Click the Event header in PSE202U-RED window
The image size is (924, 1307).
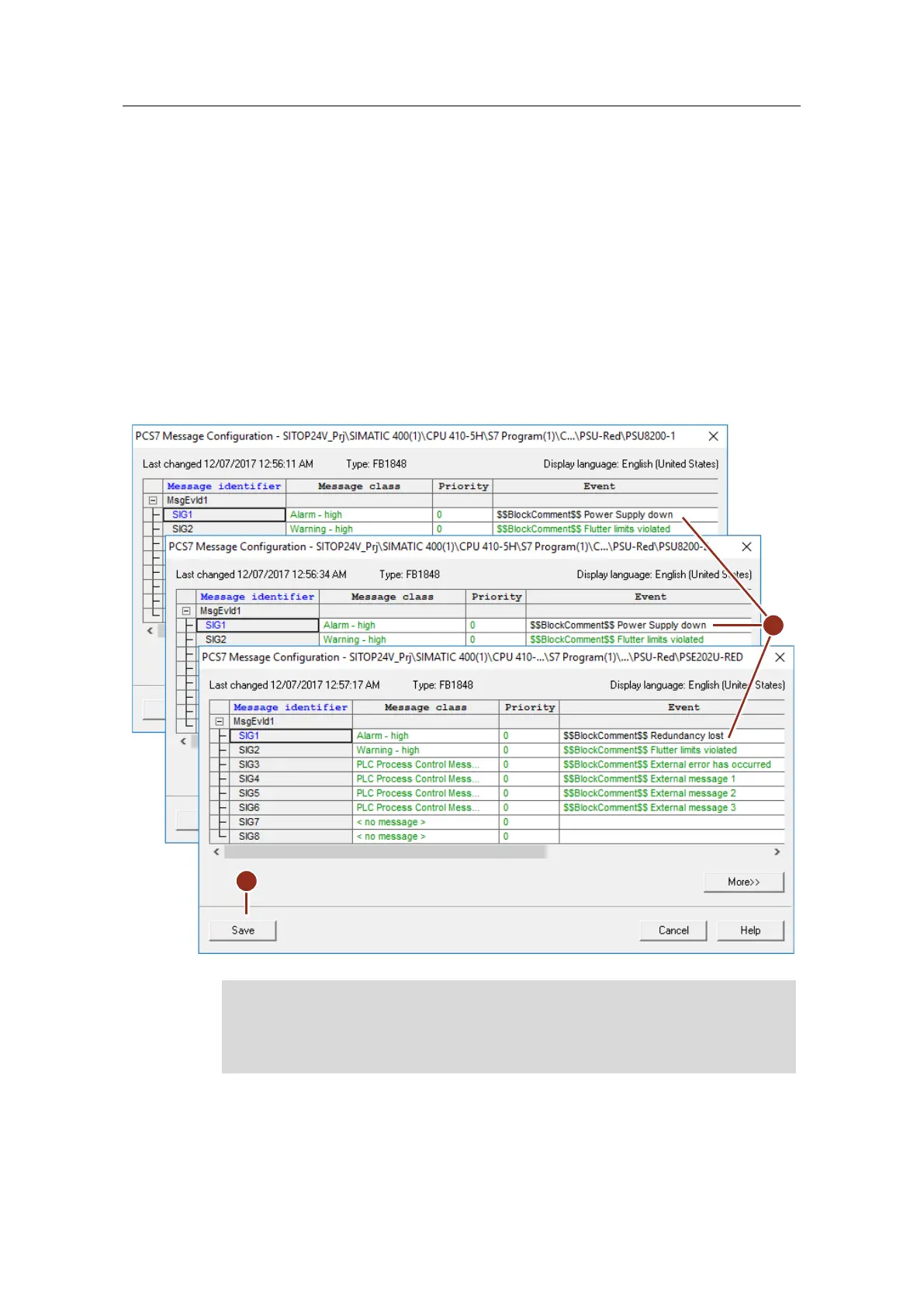coord(672,707)
